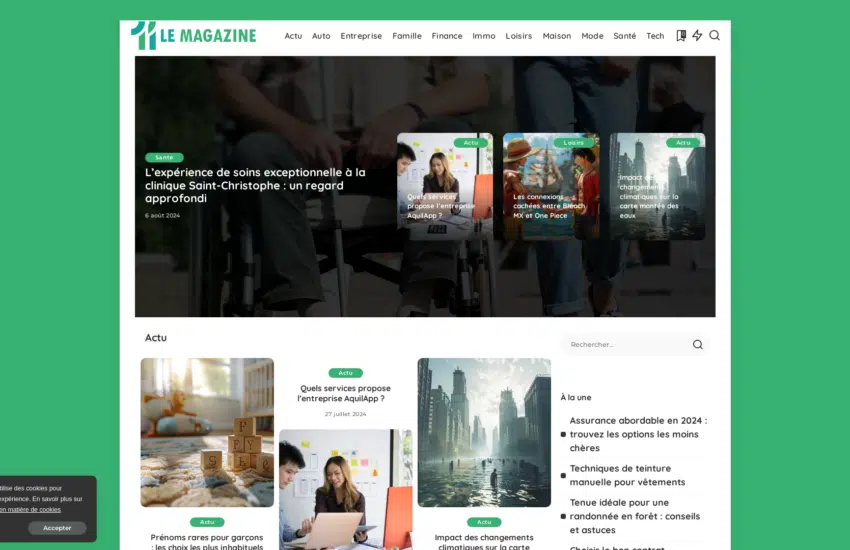Open the bookmarks icon in header
This screenshot has width=850, height=550.
tap(681, 36)
